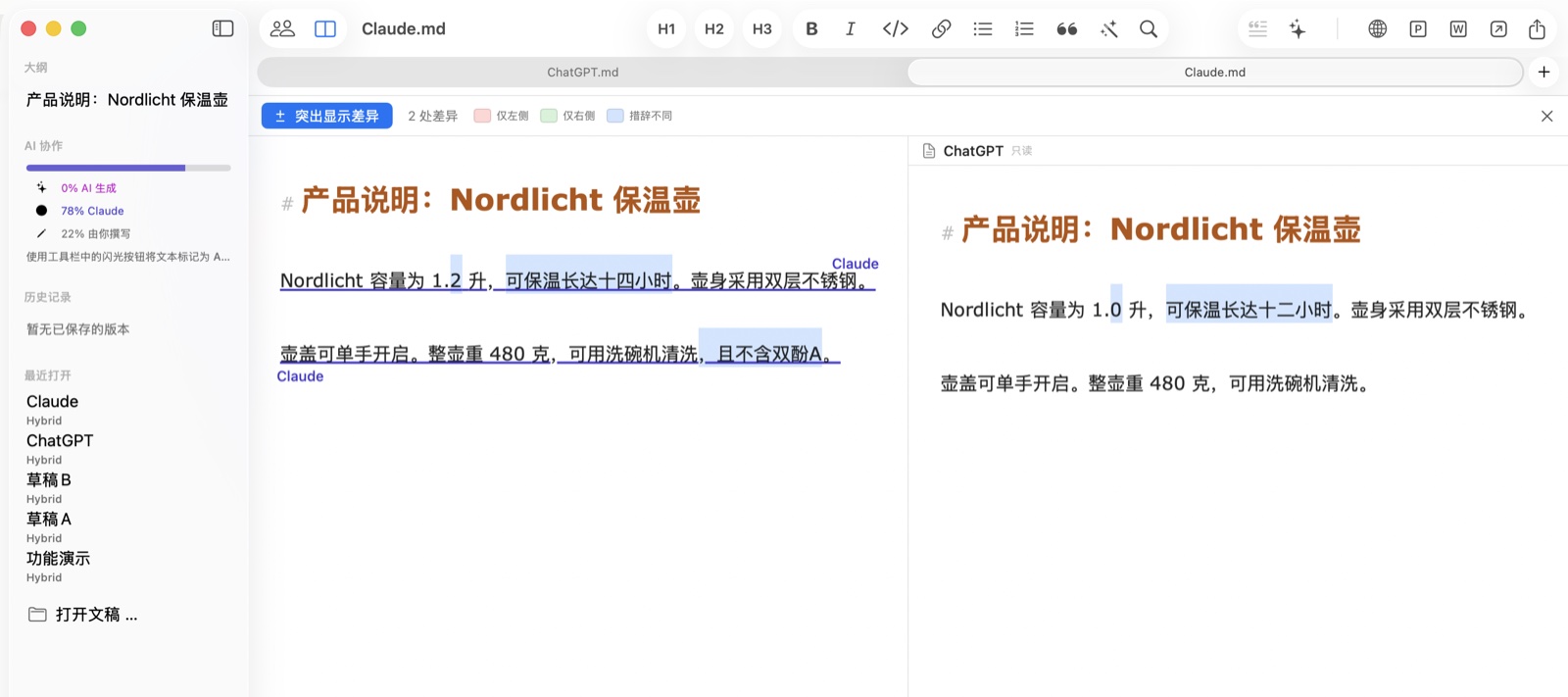Viewport: 1568px width, 697px height.
Task: Open the collaborators people icon
Action: coord(282,28)
